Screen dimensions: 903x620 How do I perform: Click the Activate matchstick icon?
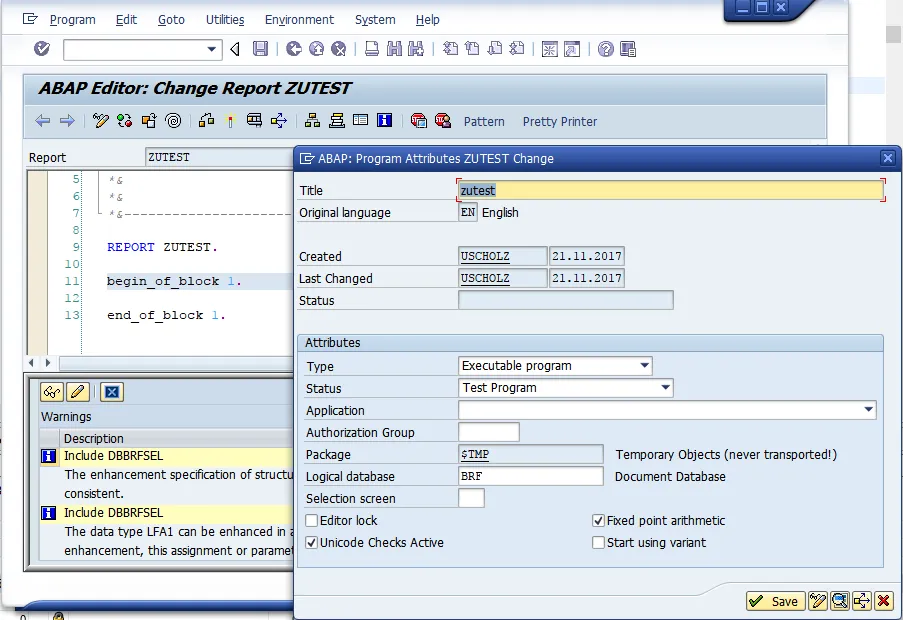tap(230, 120)
